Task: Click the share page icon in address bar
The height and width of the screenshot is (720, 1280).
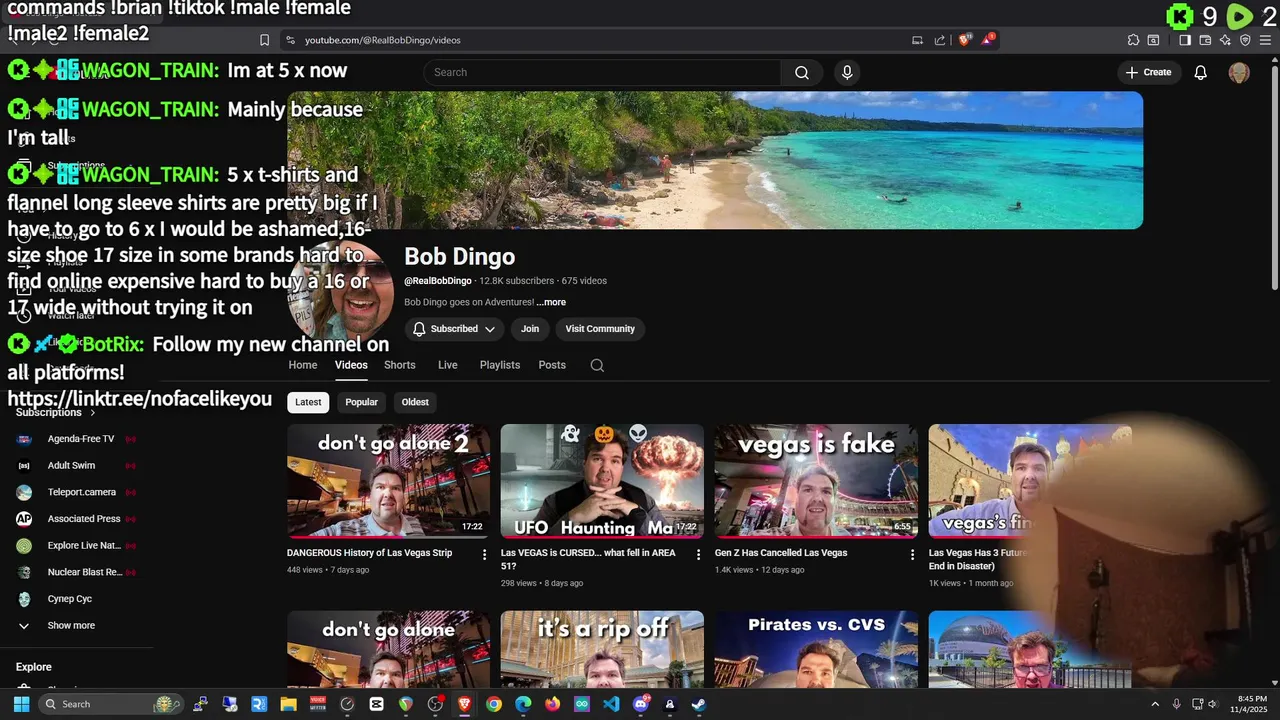Action: (x=940, y=40)
